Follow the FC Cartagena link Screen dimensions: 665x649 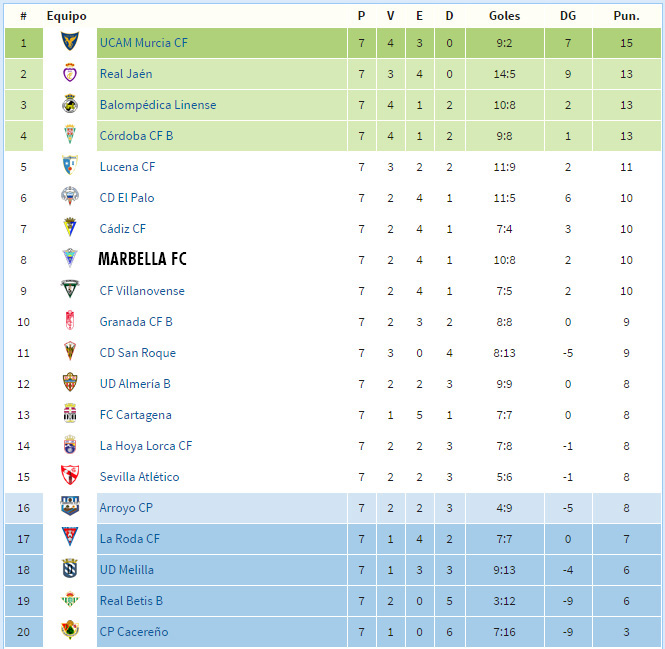(136, 415)
